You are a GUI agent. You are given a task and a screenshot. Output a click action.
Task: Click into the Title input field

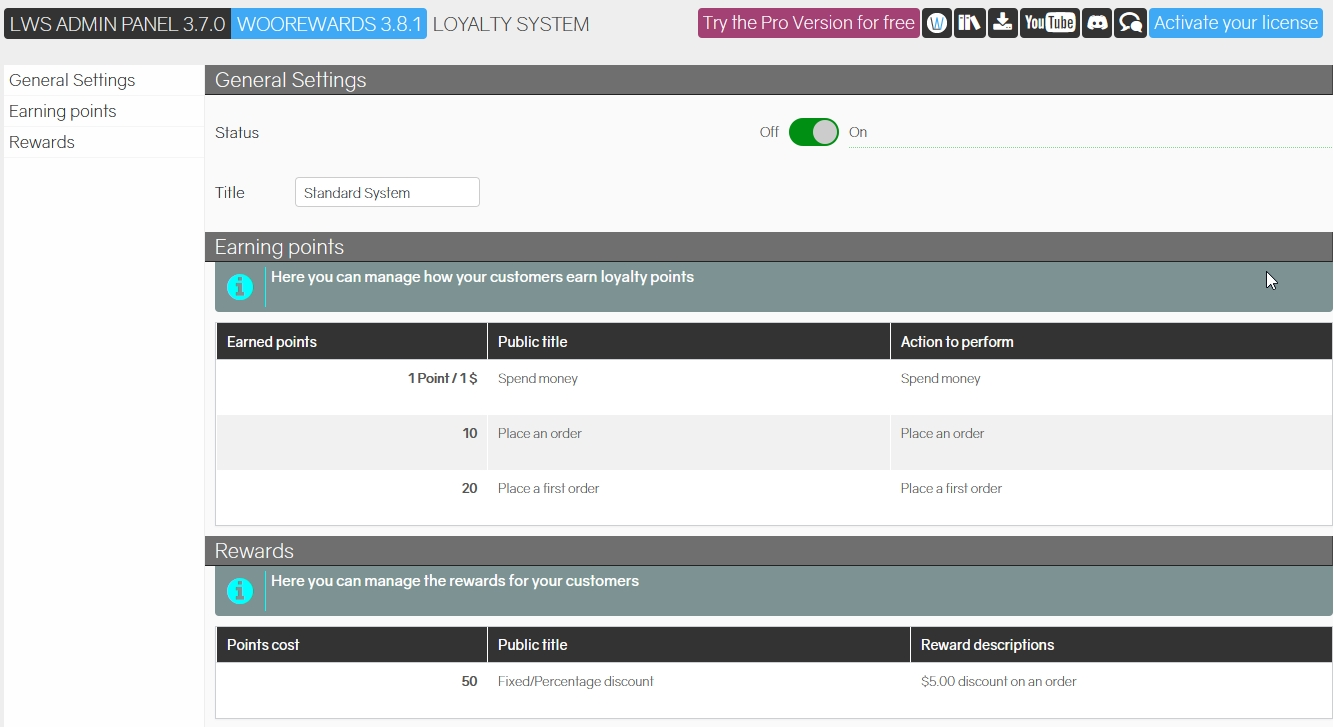(x=387, y=193)
